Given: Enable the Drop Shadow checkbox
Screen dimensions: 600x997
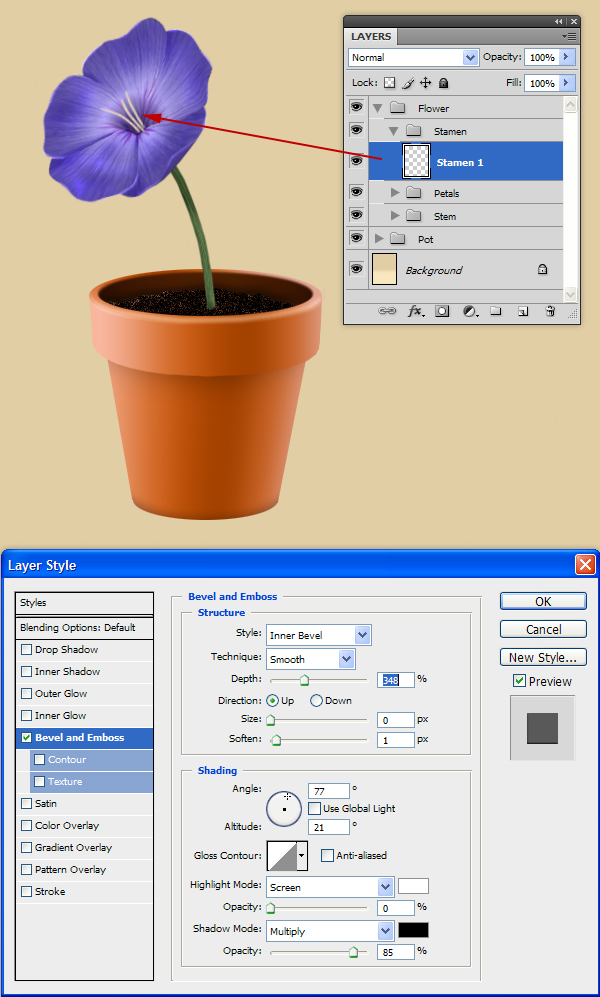Looking at the screenshot, I should pyautogui.click(x=27, y=650).
